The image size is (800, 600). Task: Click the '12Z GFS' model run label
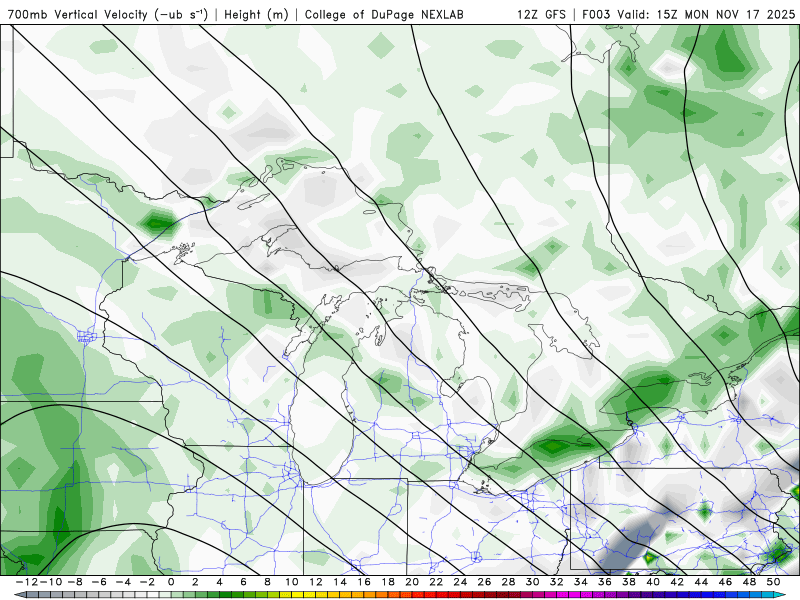[x=541, y=15]
